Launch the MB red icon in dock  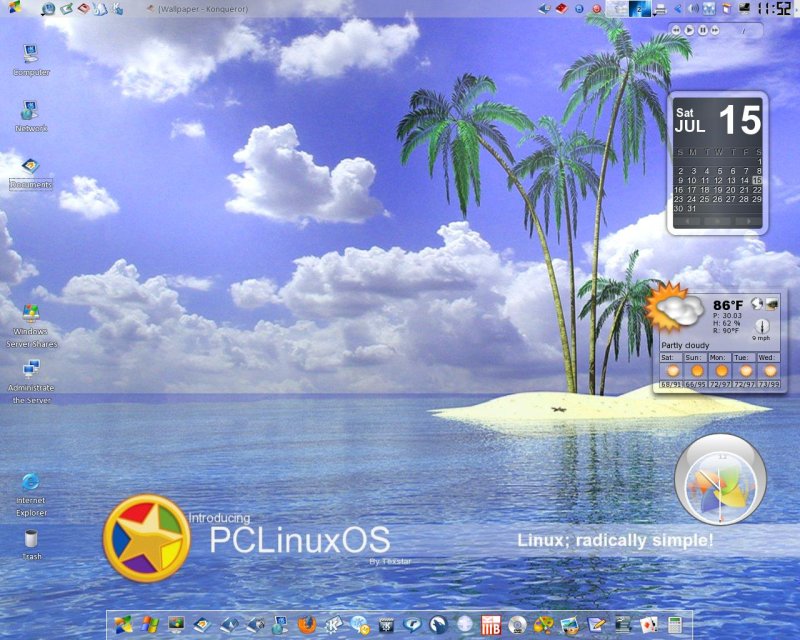tap(491, 625)
